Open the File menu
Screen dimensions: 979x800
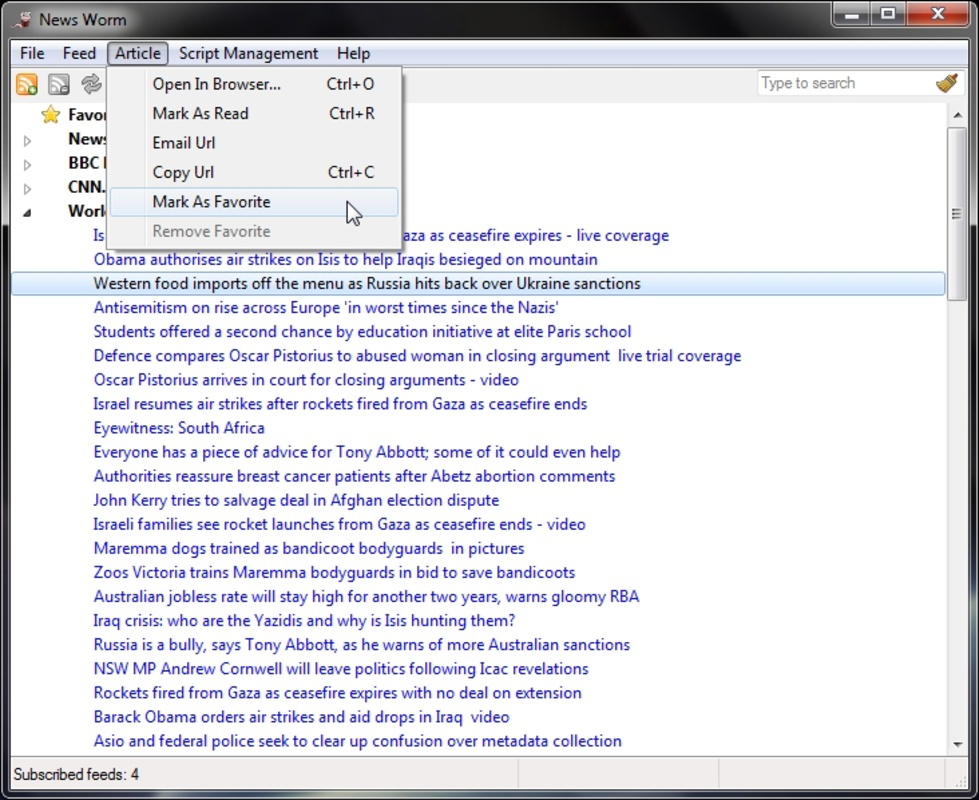pos(32,53)
